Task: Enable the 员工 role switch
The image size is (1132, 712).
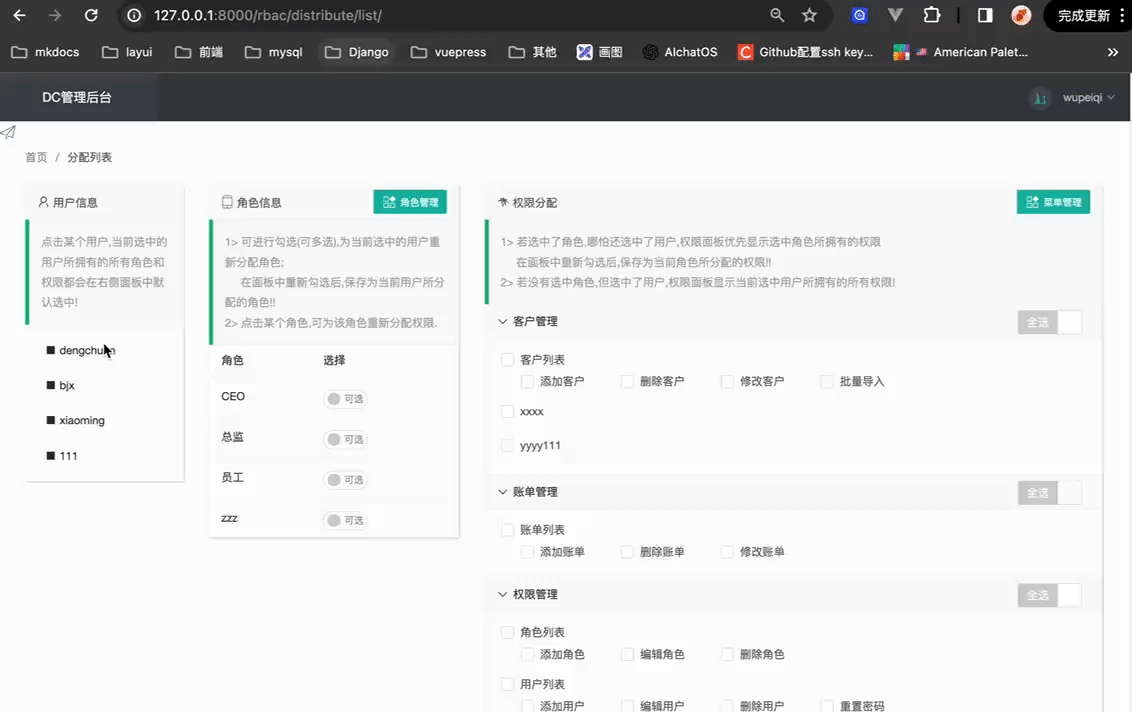Action: click(x=345, y=480)
